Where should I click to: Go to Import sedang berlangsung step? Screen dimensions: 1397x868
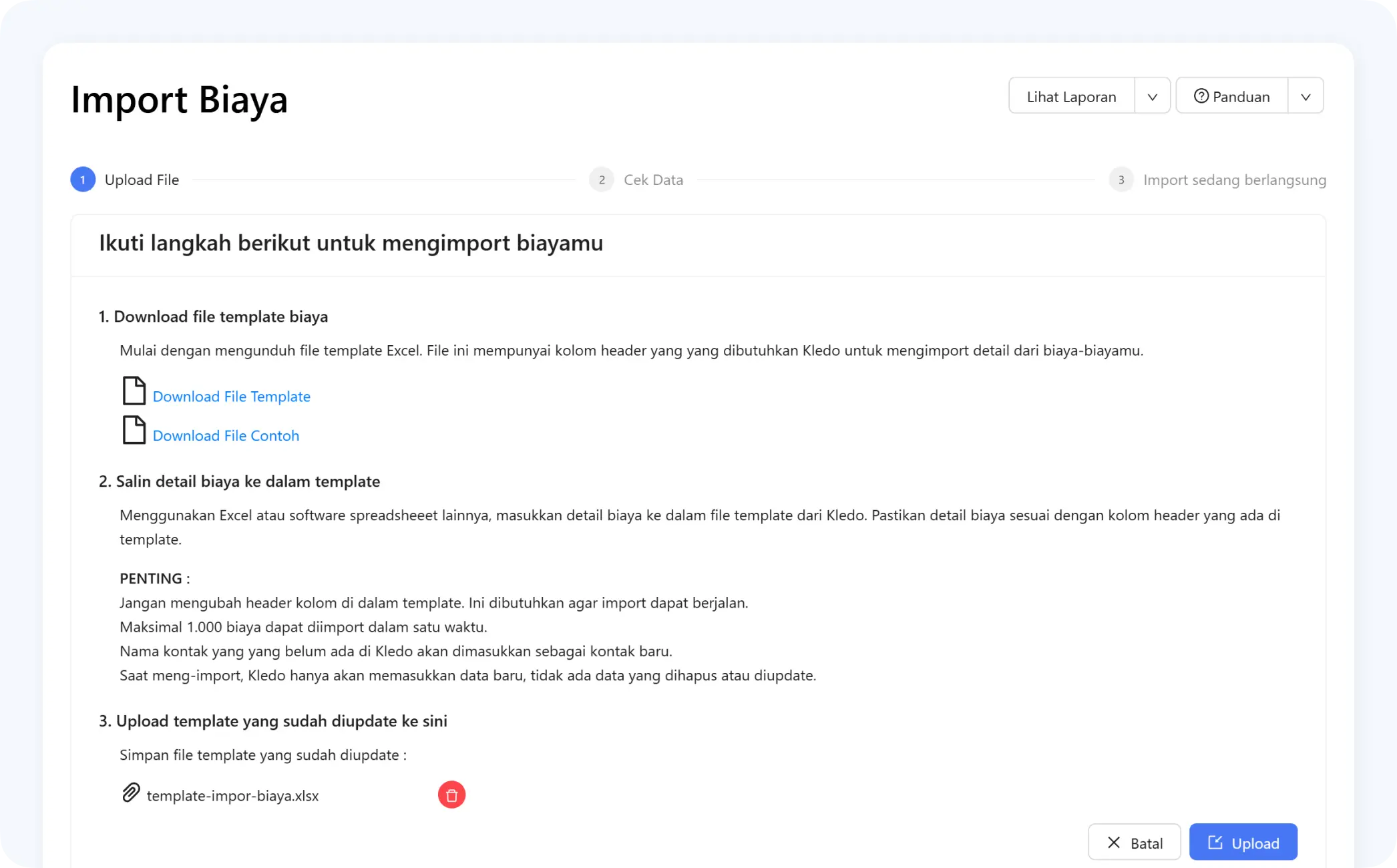coord(1234,180)
